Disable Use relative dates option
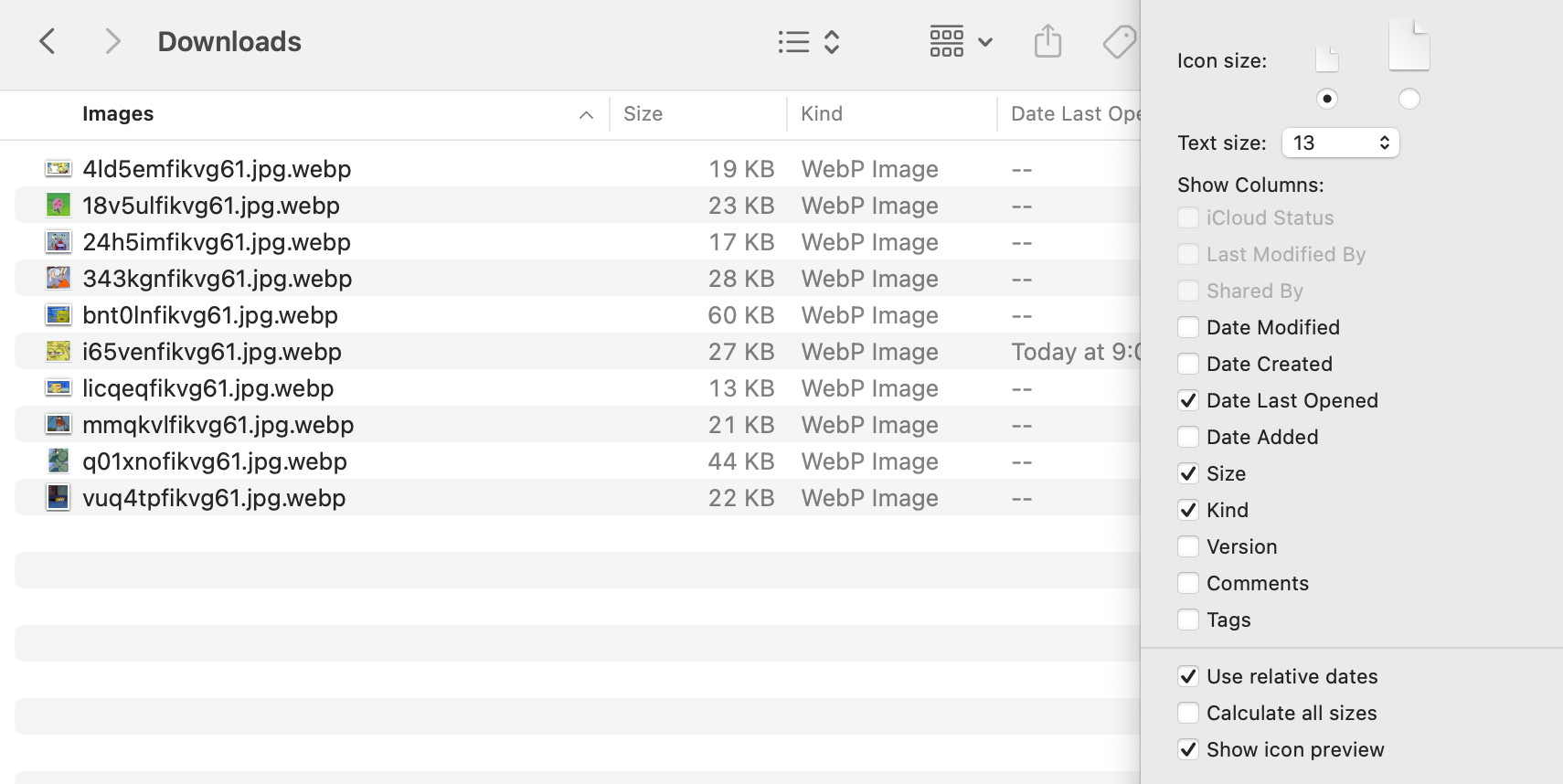The width and height of the screenshot is (1563, 784). coord(1188,676)
